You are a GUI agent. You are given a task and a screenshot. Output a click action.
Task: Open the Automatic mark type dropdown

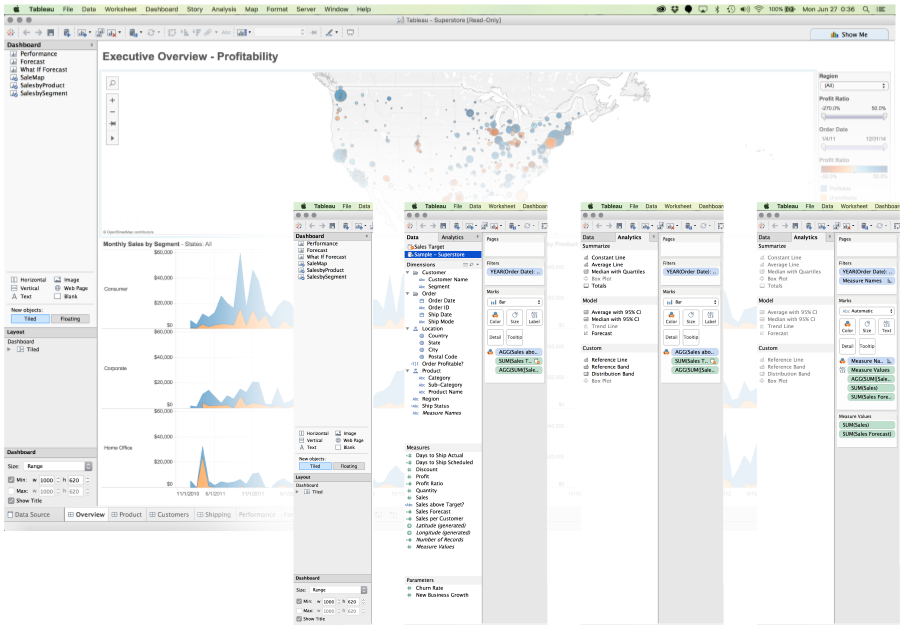click(x=867, y=311)
